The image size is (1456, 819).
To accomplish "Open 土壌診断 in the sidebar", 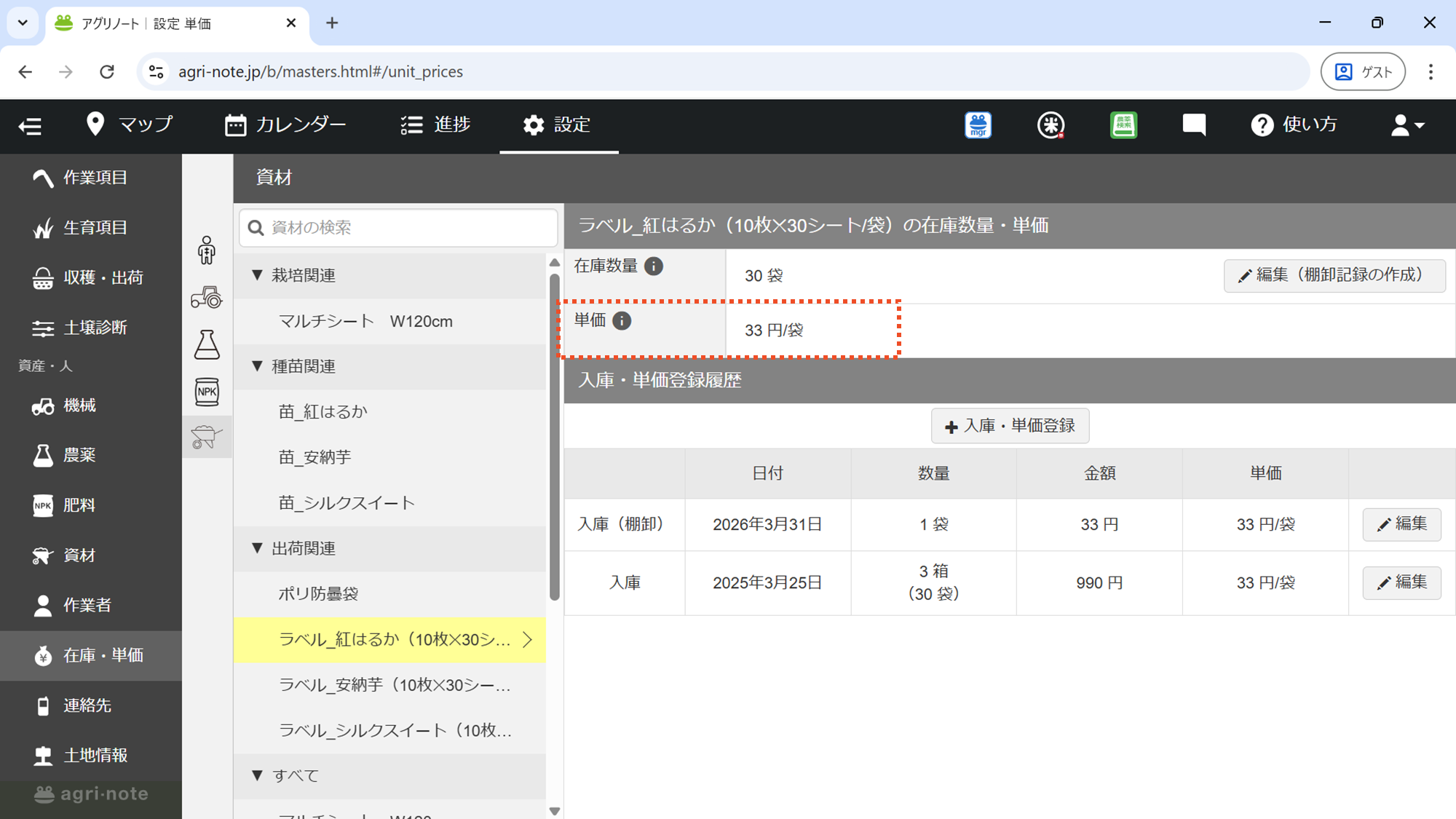I will pyautogui.click(x=91, y=328).
